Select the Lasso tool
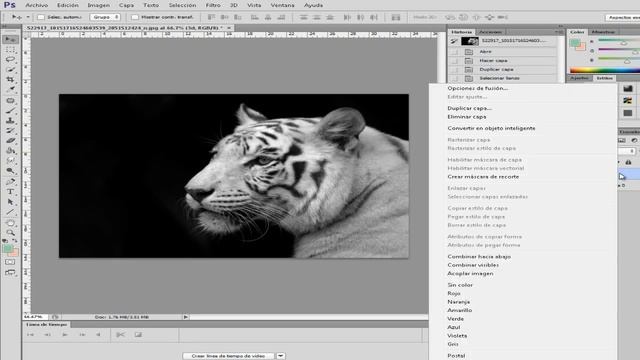 [10, 60]
